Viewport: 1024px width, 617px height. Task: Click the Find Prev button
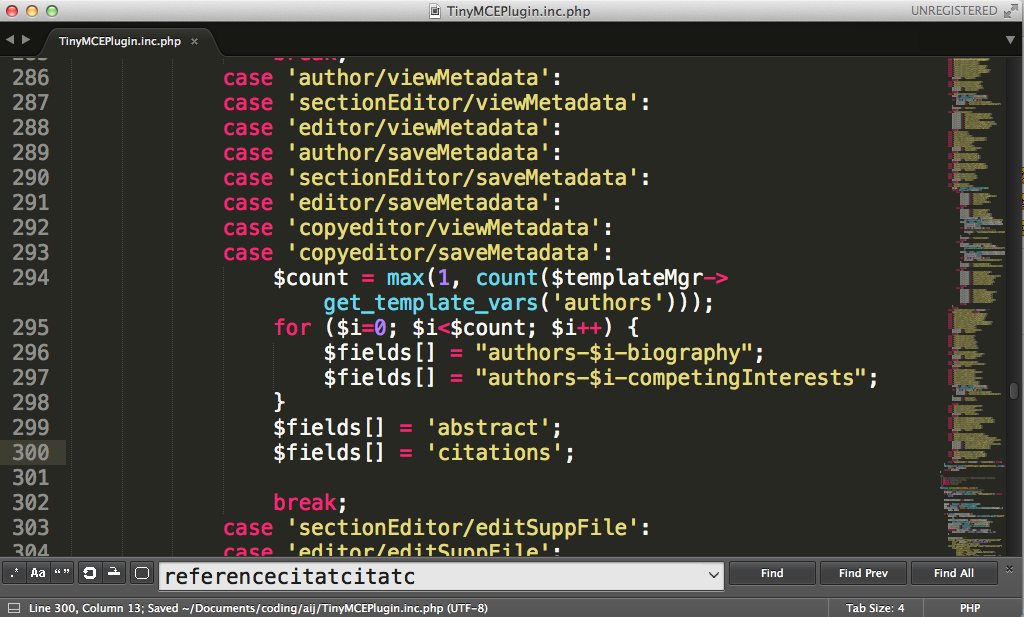863,573
